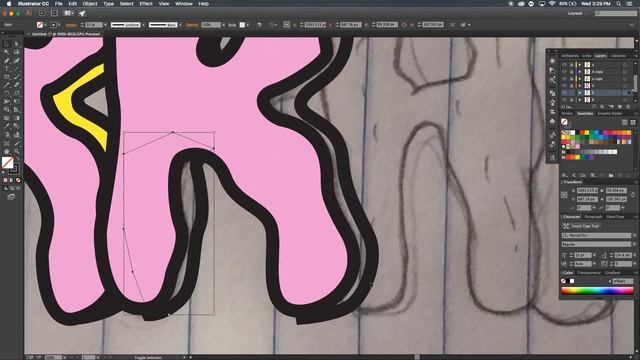Toggle lock on the third layer
Viewport: 640px width, 360px height.
[571, 79]
